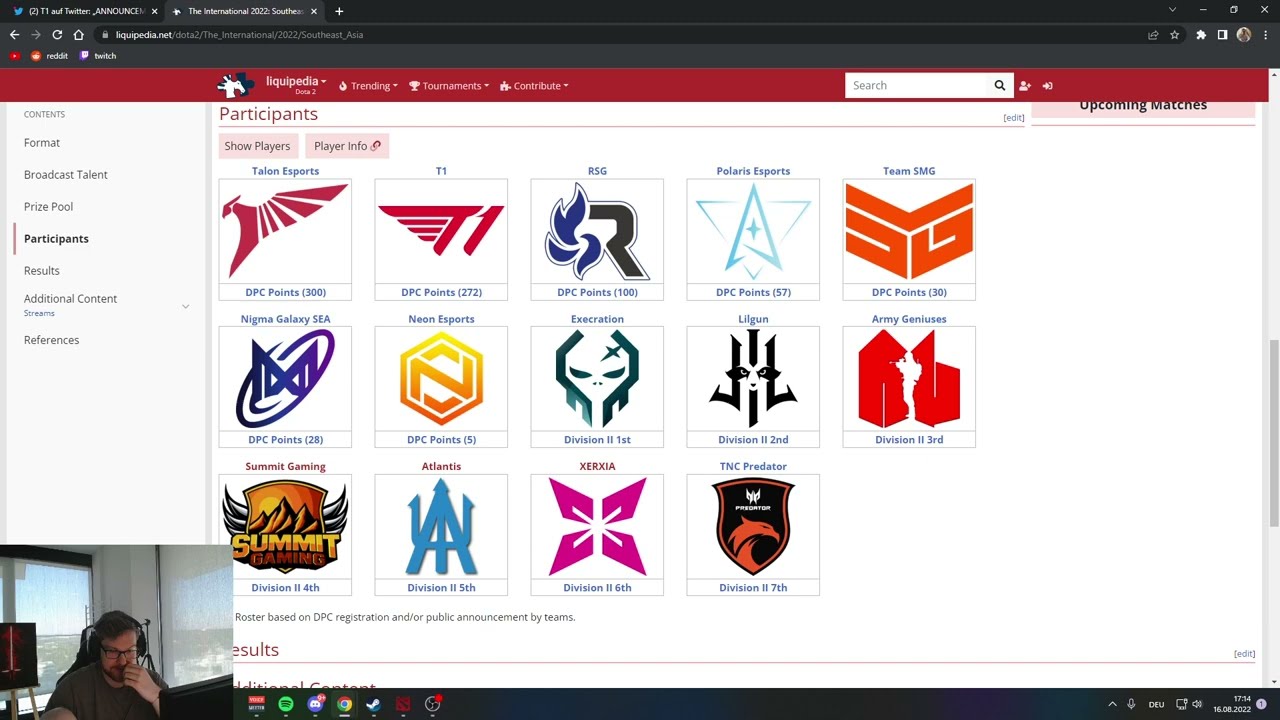This screenshot has height=720, width=1280.
Task: Open the Contribute dropdown menu
Action: click(534, 86)
